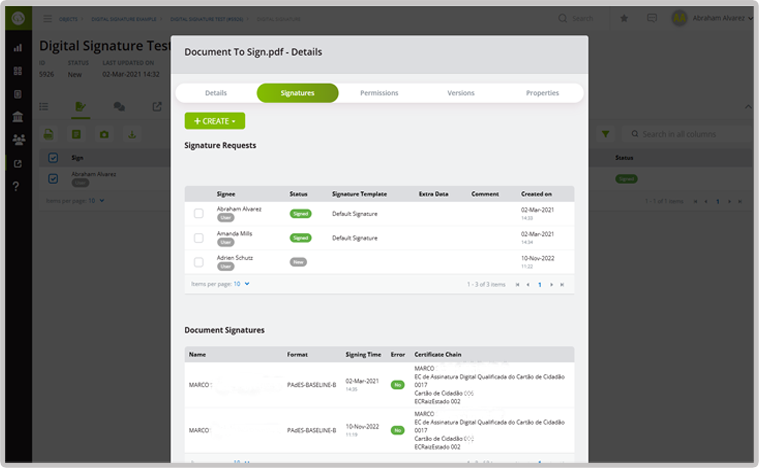This screenshot has width=759, height=468.
Task: Open the messages icon in top bar
Action: point(652,18)
